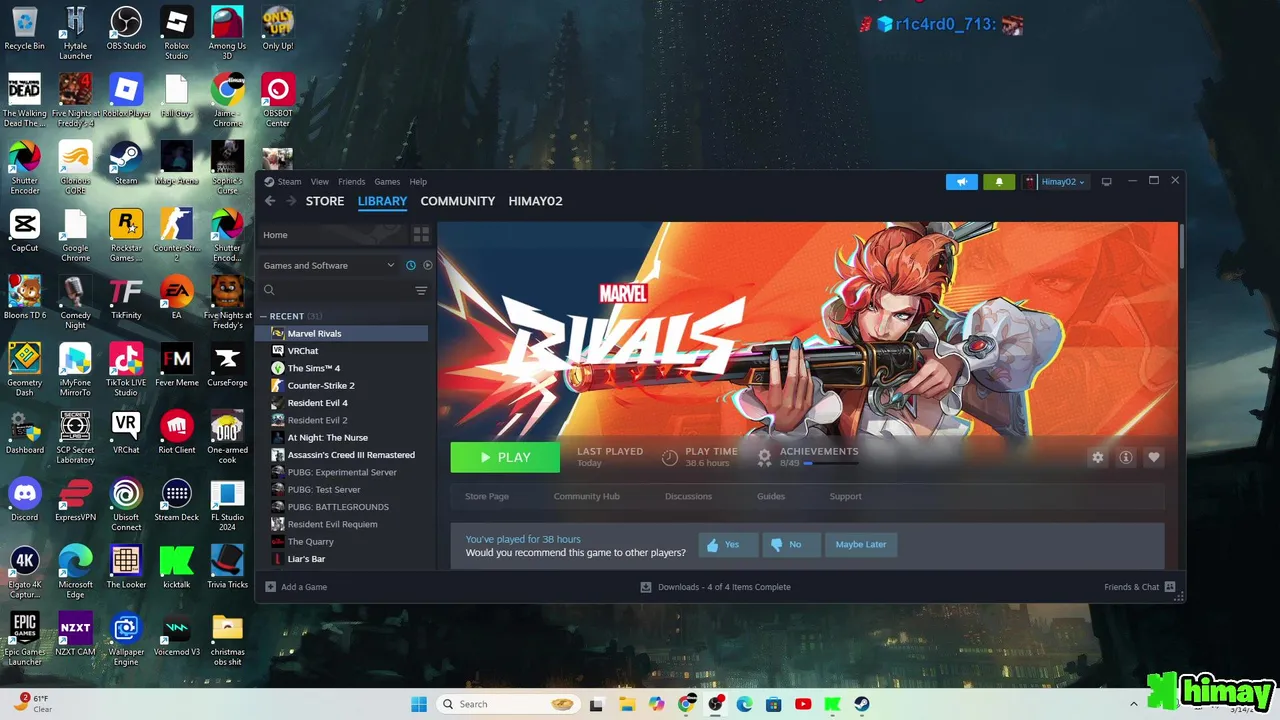Open advanced library filter options icon

coord(421,290)
